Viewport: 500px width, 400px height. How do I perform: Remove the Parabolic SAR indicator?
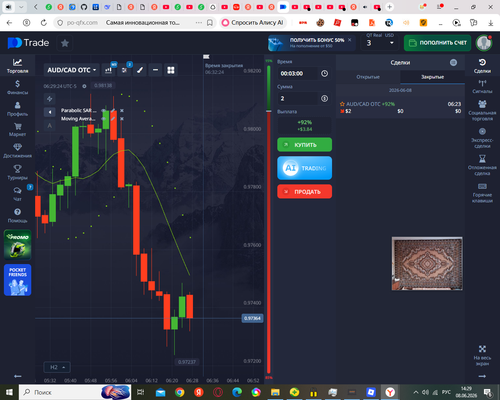(x=122, y=110)
